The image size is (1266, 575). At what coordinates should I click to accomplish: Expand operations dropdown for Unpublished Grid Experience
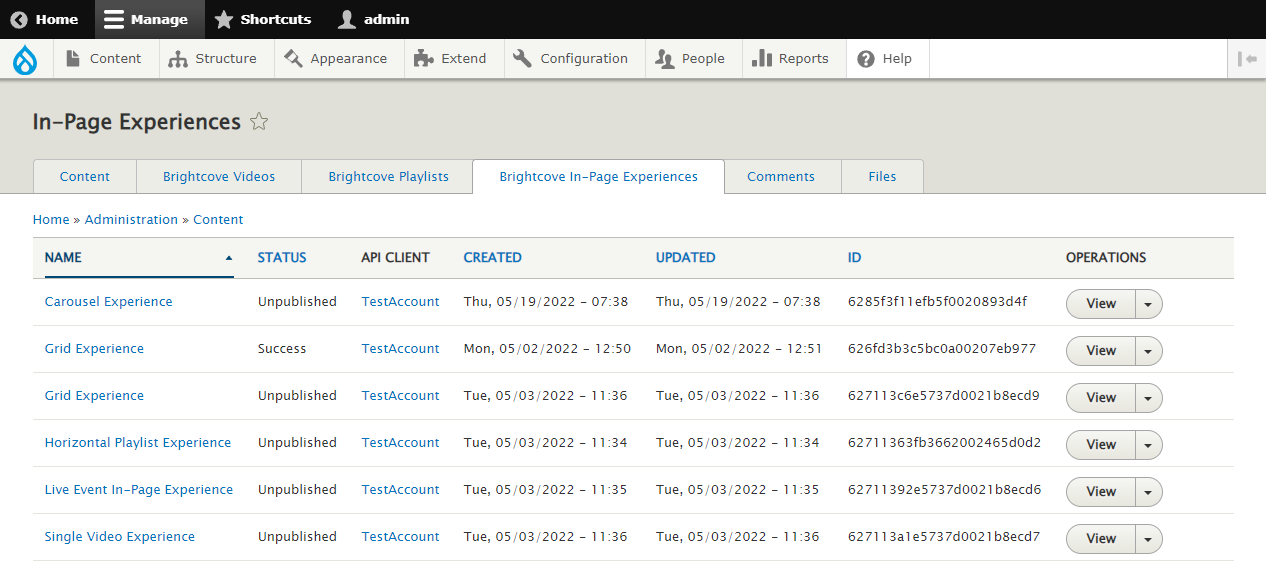click(1149, 398)
